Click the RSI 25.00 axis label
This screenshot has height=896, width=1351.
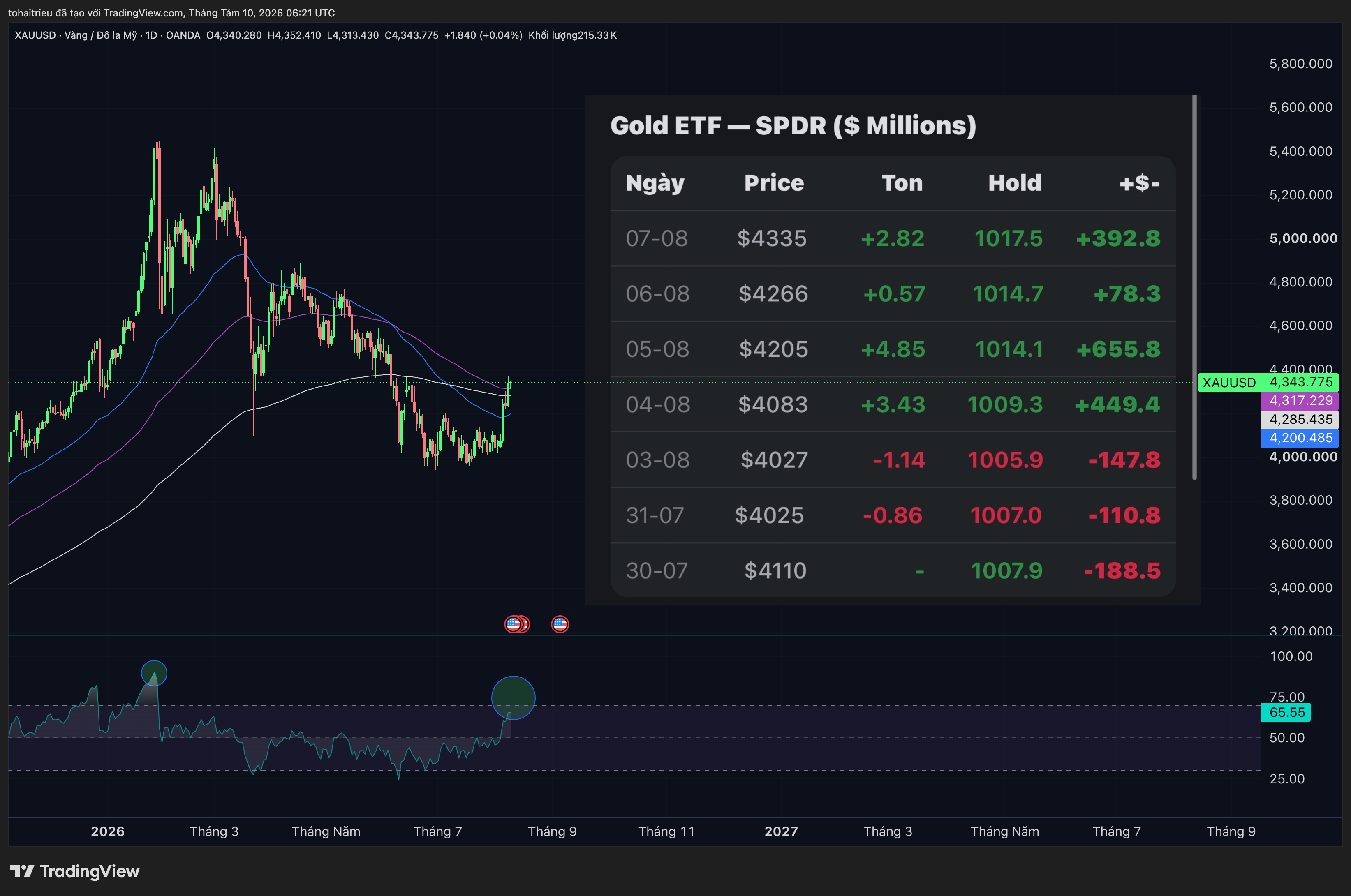[1287, 779]
